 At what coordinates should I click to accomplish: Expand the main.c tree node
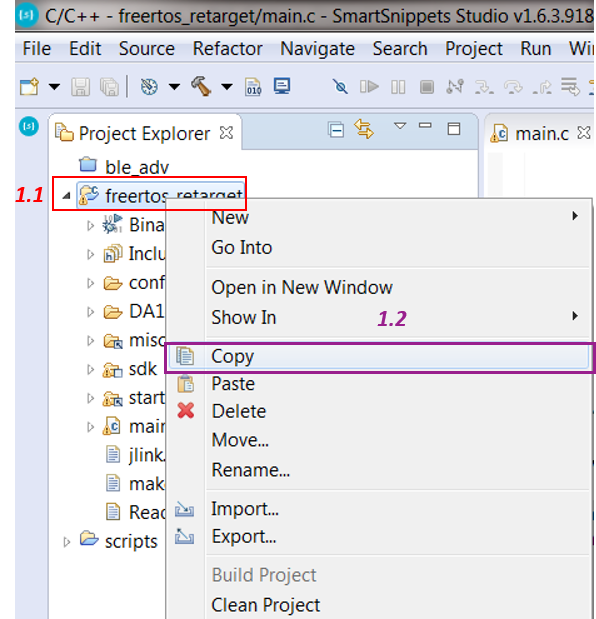click(90, 427)
